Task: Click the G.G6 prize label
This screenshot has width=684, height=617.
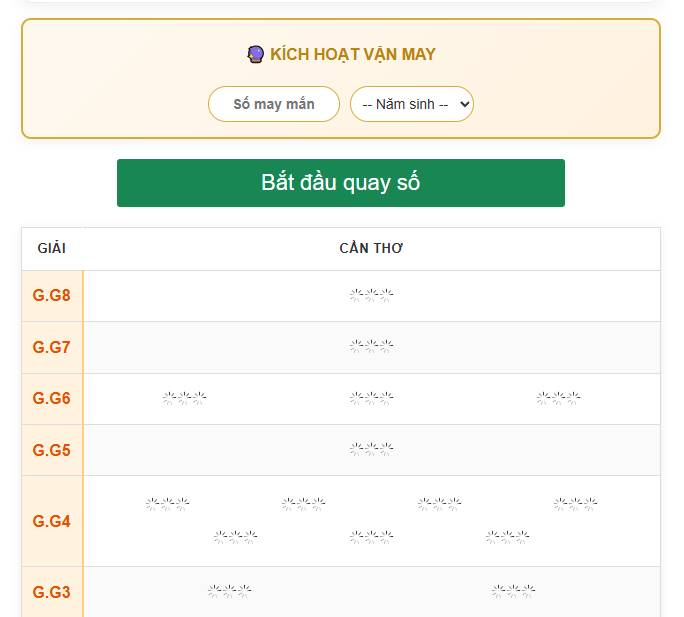Action: tap(51, 398)
